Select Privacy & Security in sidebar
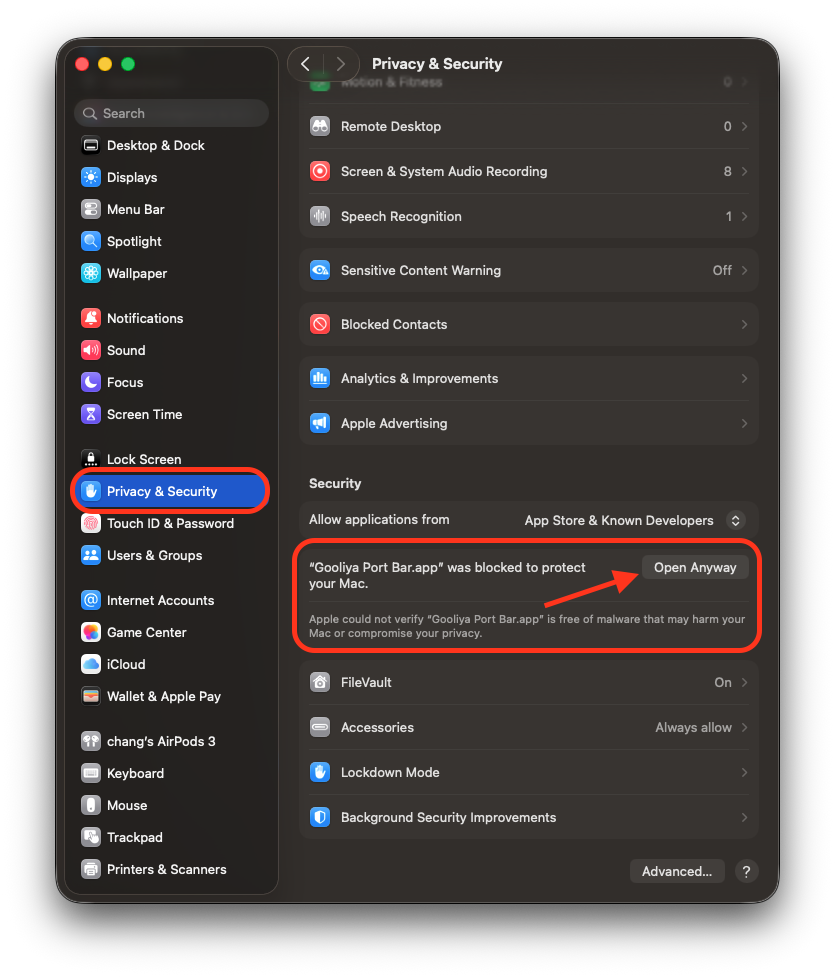This screenshot has width=835, height=977. (171, 491)
